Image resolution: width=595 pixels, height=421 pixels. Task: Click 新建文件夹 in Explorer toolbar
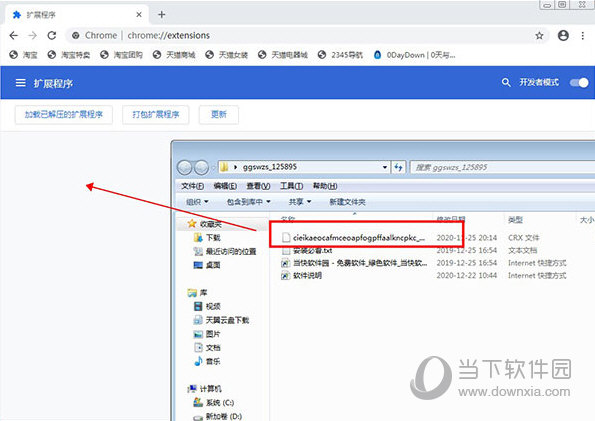[347, 202]
